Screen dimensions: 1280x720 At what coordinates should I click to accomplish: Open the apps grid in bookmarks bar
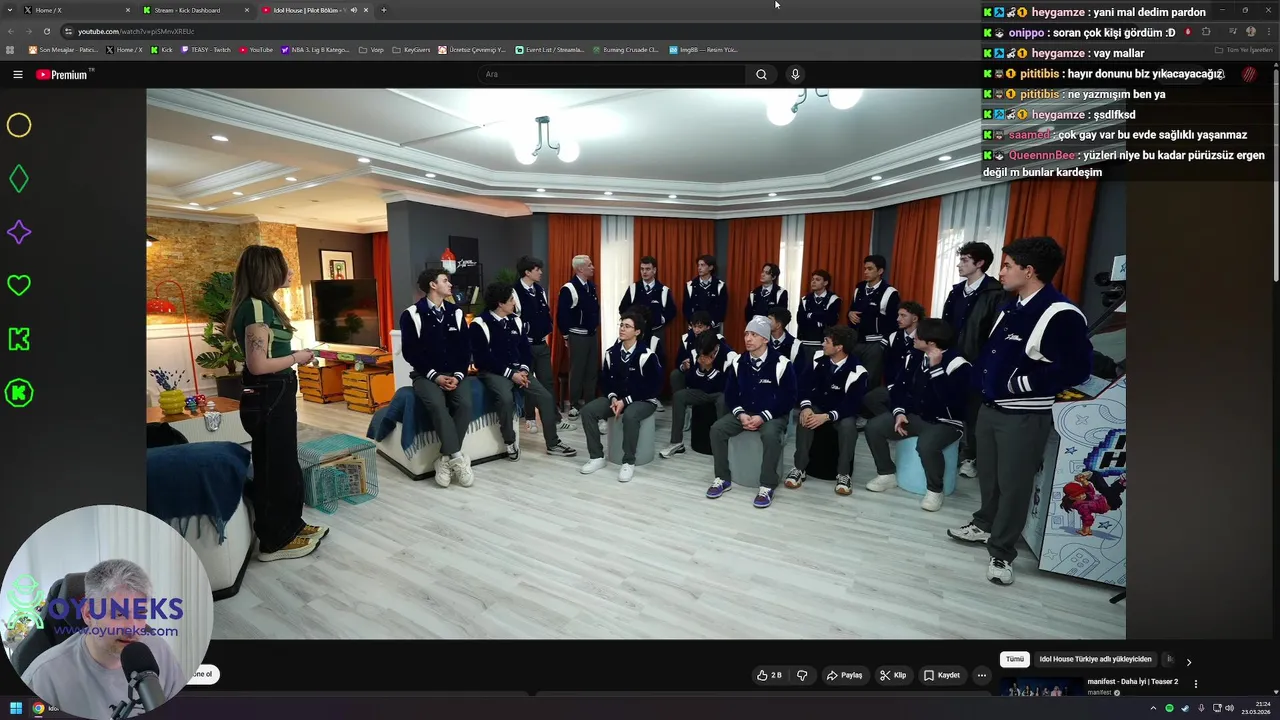pyautogui.click(x=11, y=49)
